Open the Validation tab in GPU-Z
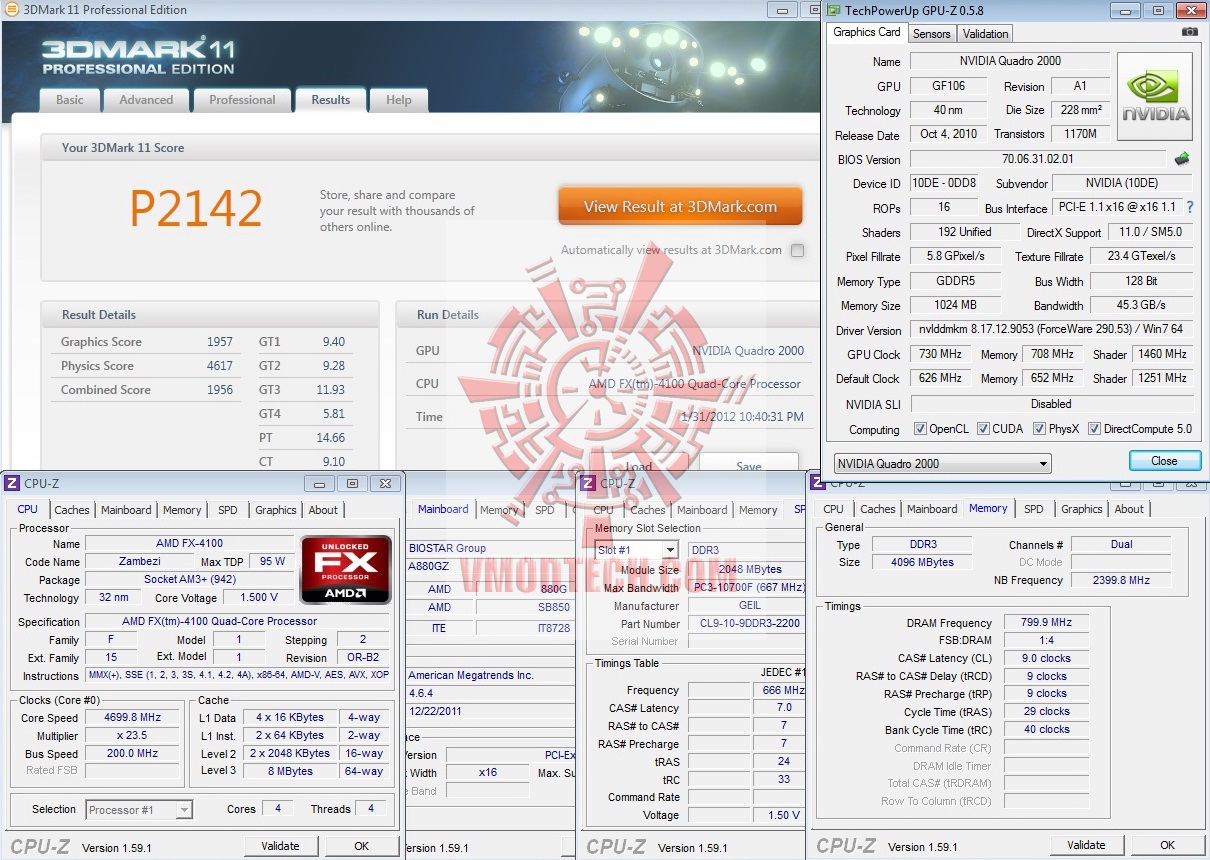This screenshot has height=860, width=1210. click(986, 33)
